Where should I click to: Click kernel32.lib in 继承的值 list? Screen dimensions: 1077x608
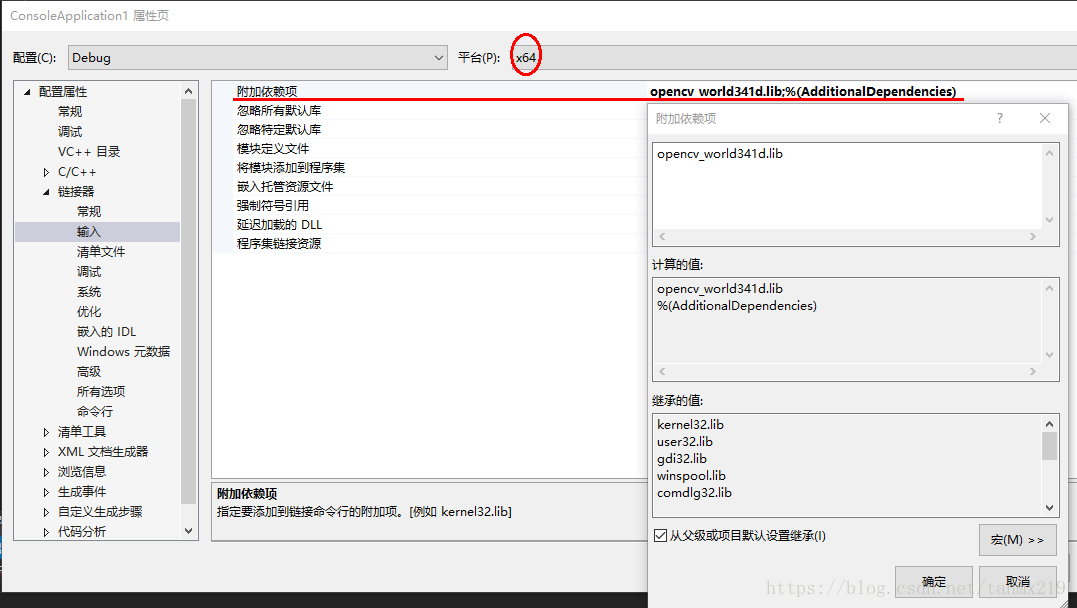(690, 425)
